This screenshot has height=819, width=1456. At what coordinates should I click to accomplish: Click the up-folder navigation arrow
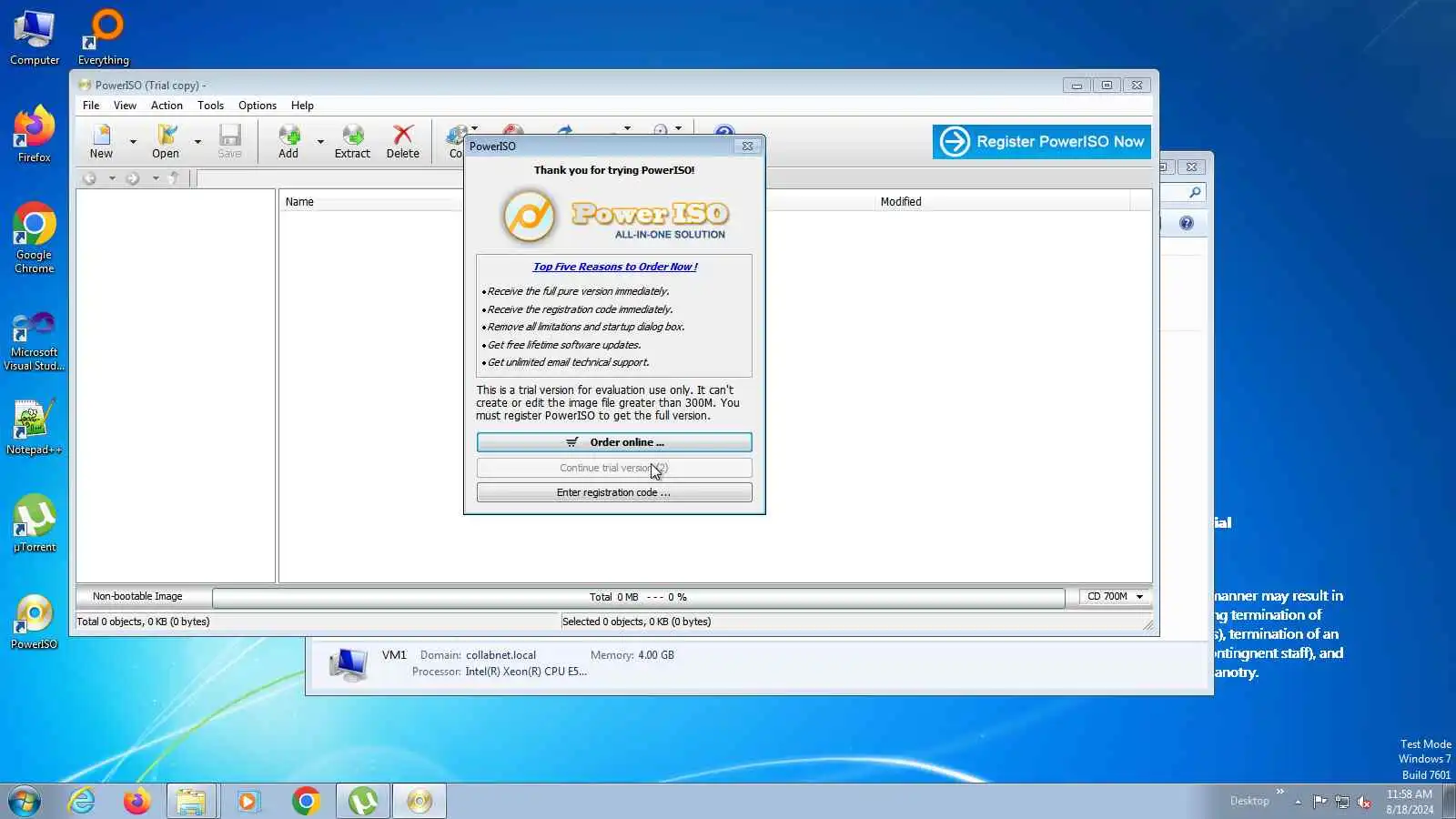[x=174, y=178]
